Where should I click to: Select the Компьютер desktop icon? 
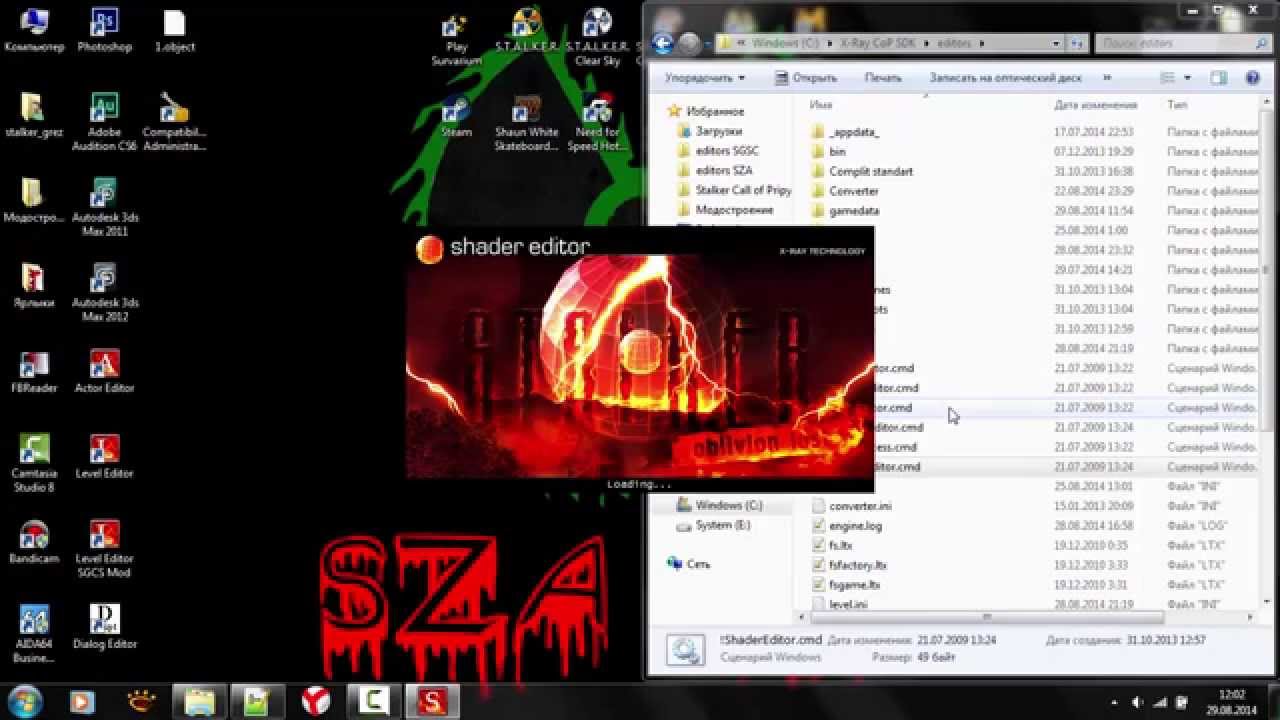(x=34, y=30)
